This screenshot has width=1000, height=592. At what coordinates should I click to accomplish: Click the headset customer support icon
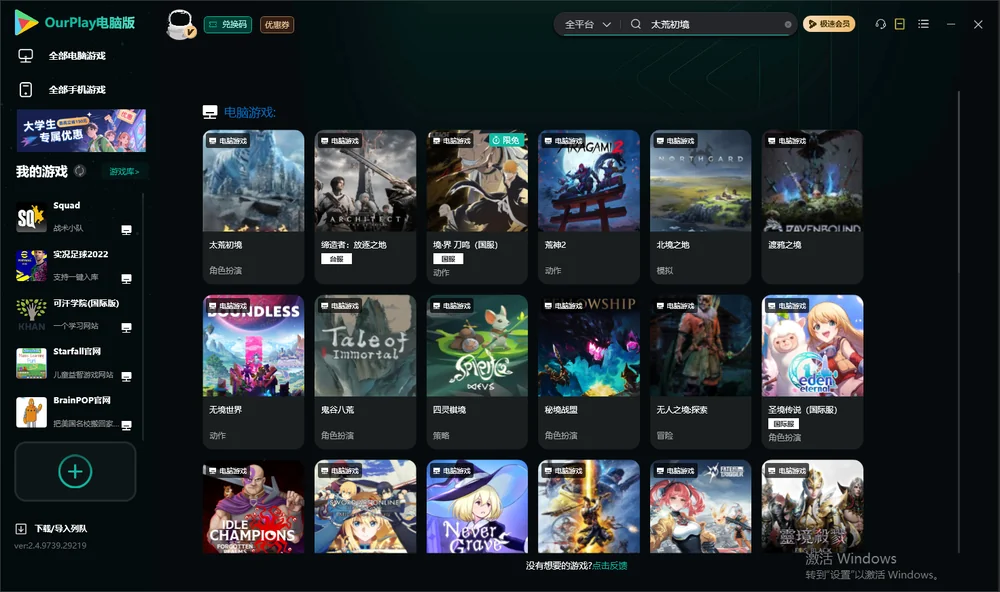click(881, 24)
